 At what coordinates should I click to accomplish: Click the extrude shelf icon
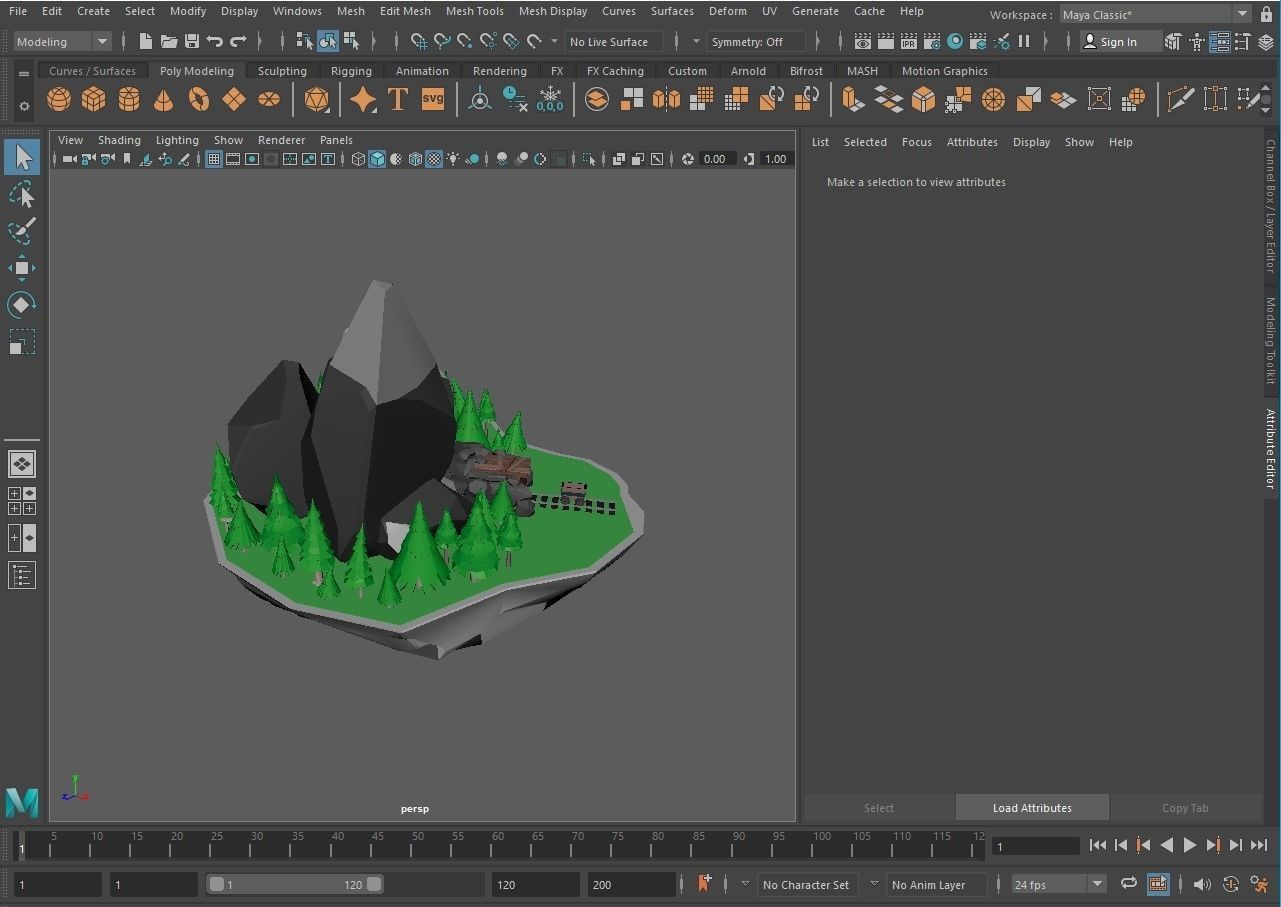pos(852,99)
